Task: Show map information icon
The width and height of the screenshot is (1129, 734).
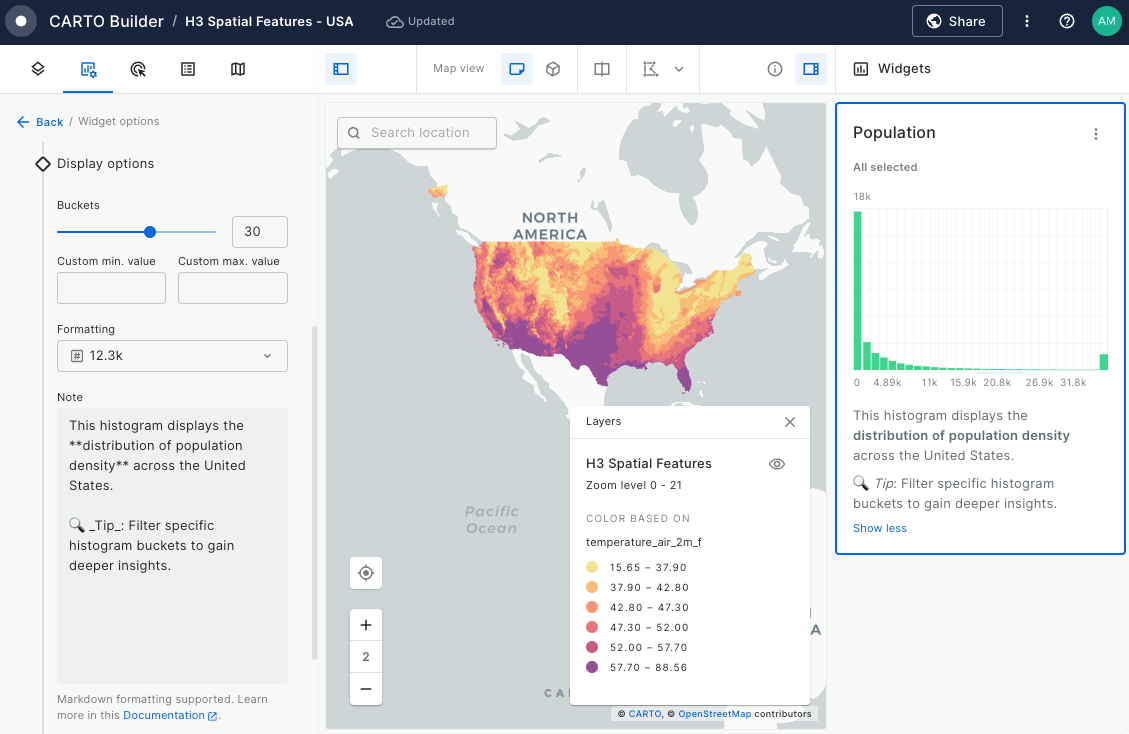Action: (x=774, y=69)
